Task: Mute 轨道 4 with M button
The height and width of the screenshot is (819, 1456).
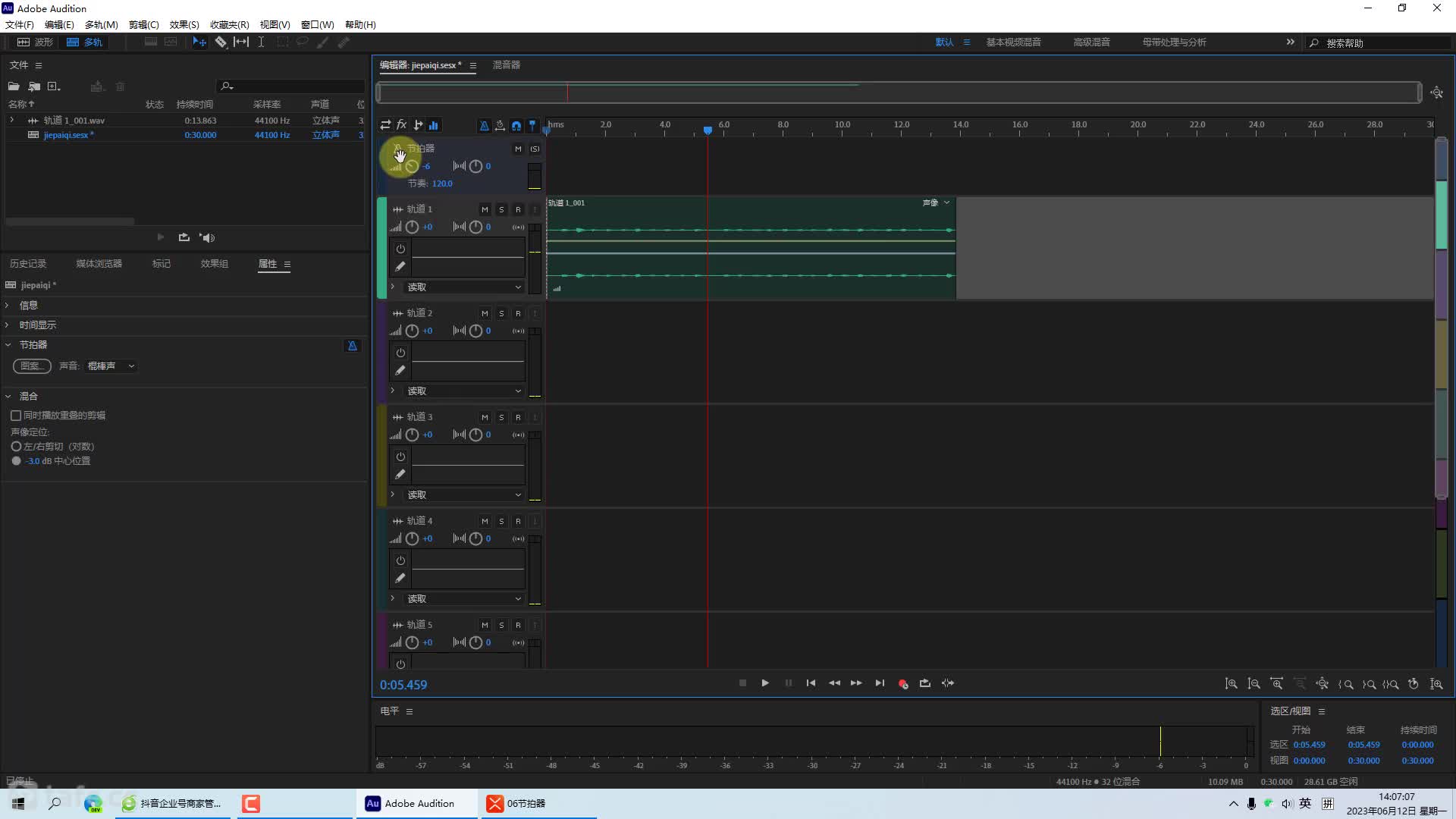Action: (x=485, y=521)
